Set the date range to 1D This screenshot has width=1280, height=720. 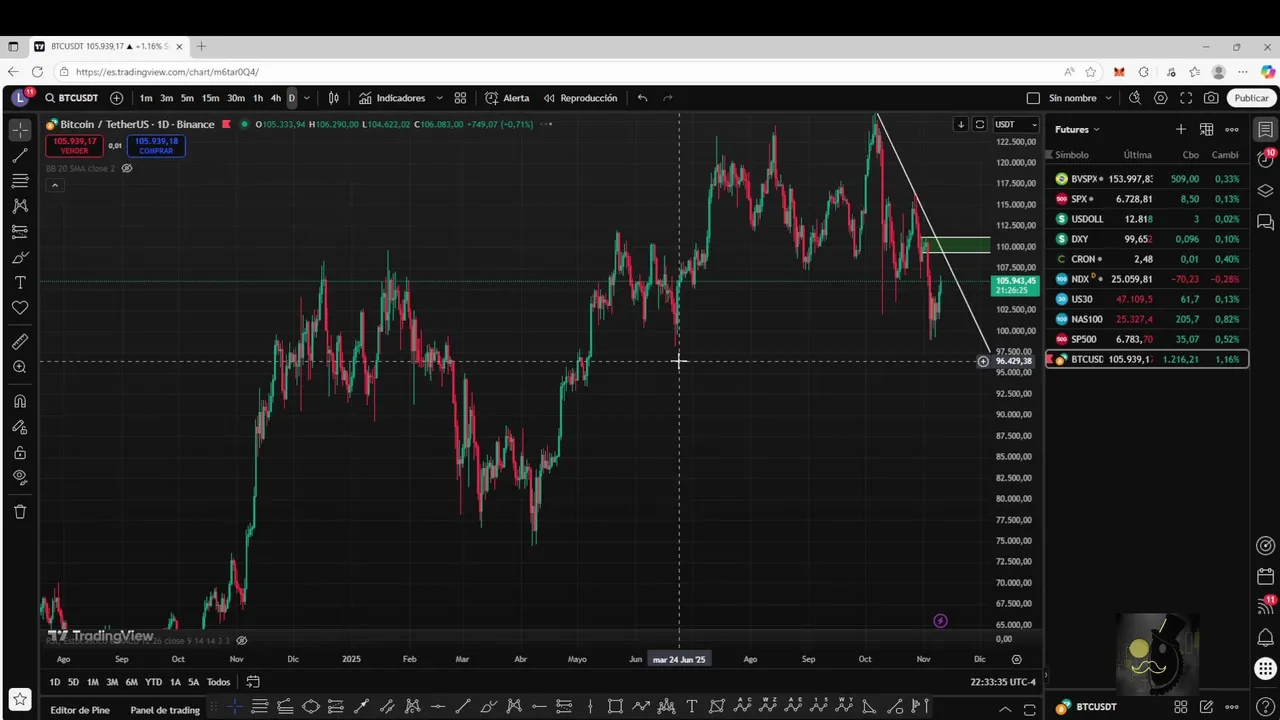pos(55,682)
